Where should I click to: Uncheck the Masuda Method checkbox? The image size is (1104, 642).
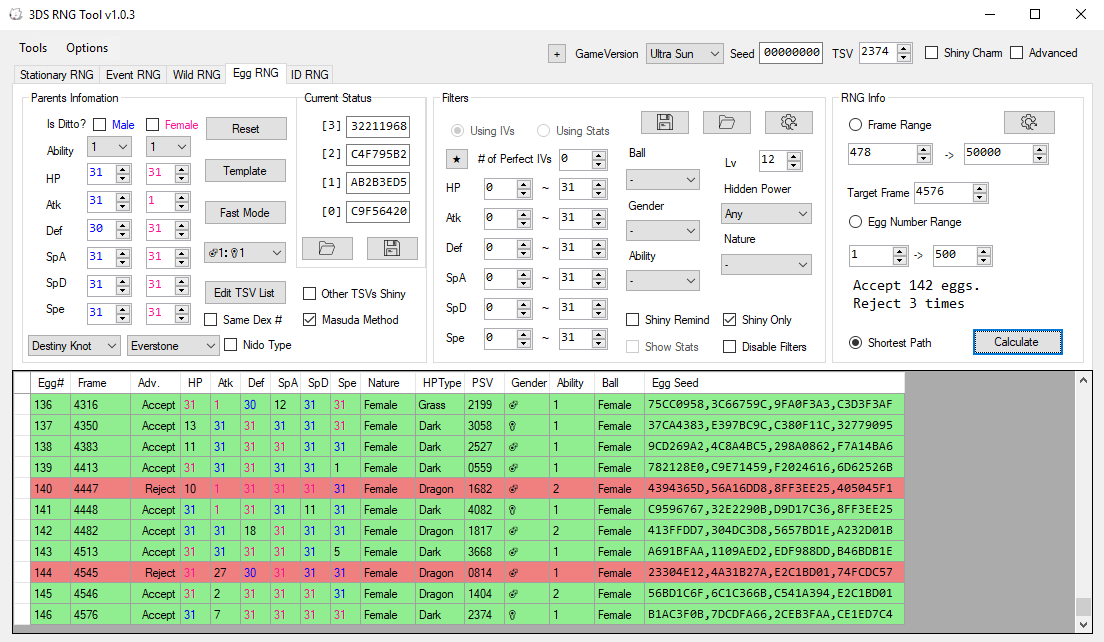coord(310,320)
